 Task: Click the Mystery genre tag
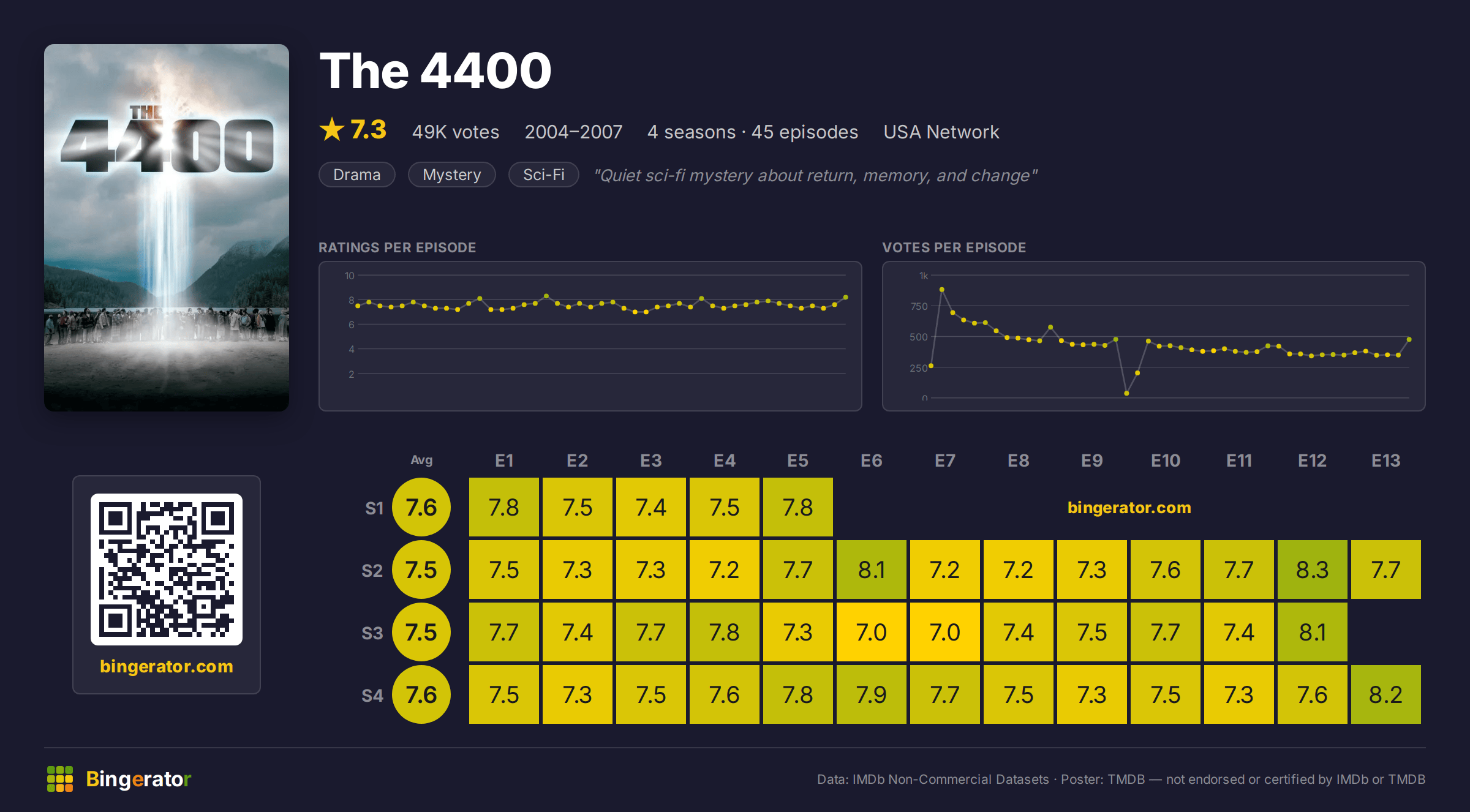click(452, 175)
